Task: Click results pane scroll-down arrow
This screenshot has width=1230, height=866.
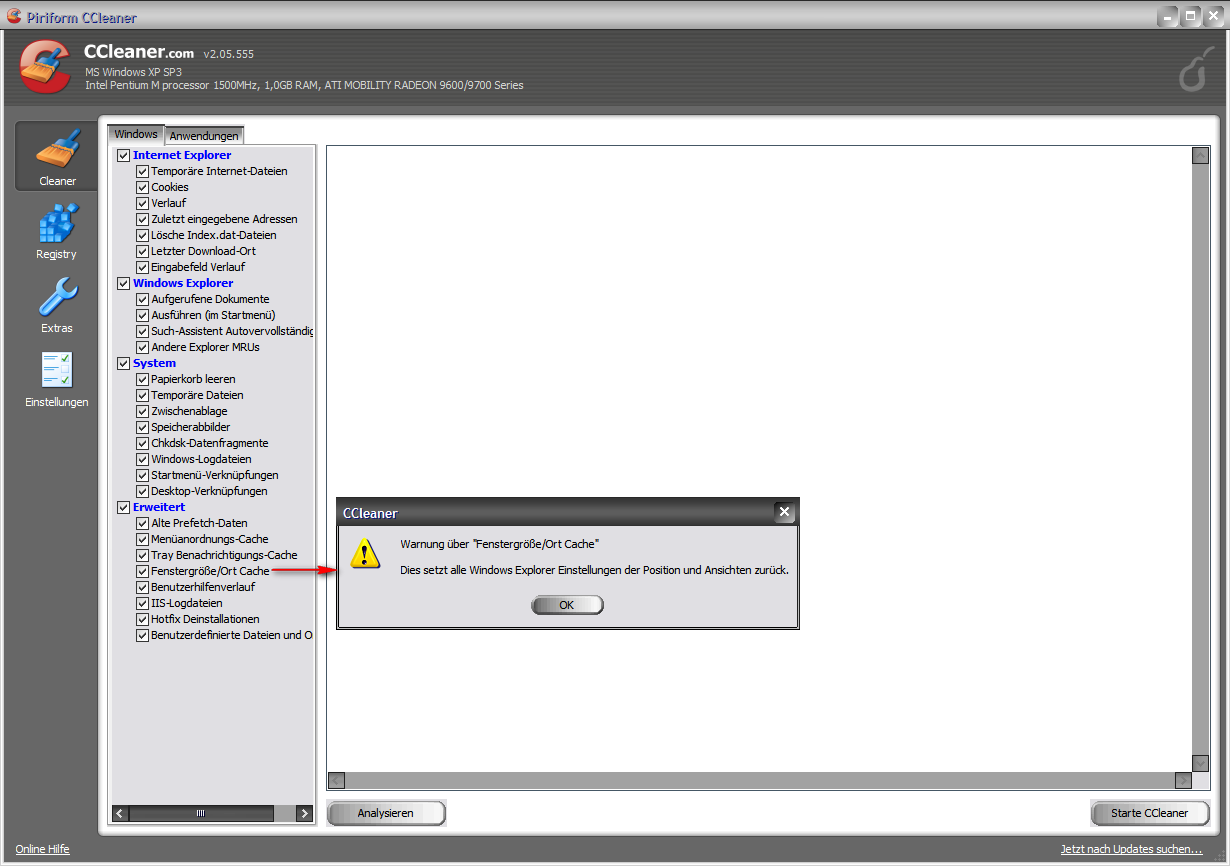Action: (x=1201, y=764)
